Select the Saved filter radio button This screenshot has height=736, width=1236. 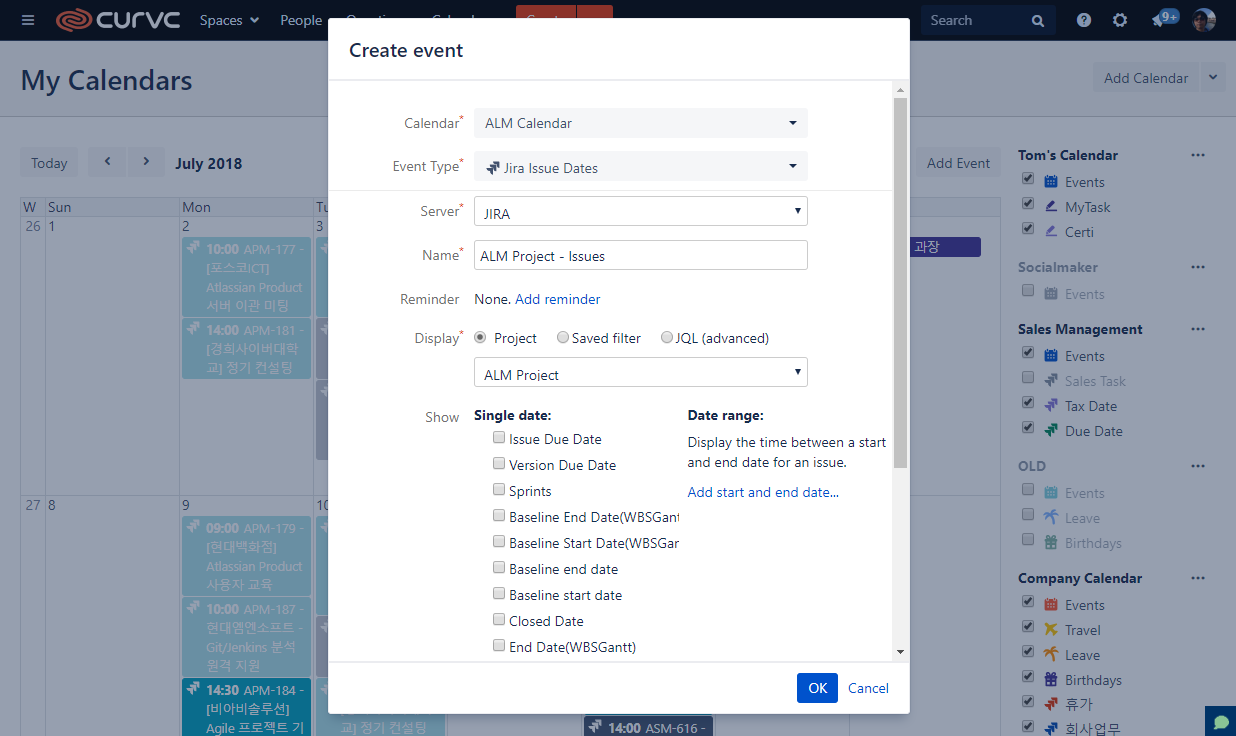coord(563,338)
